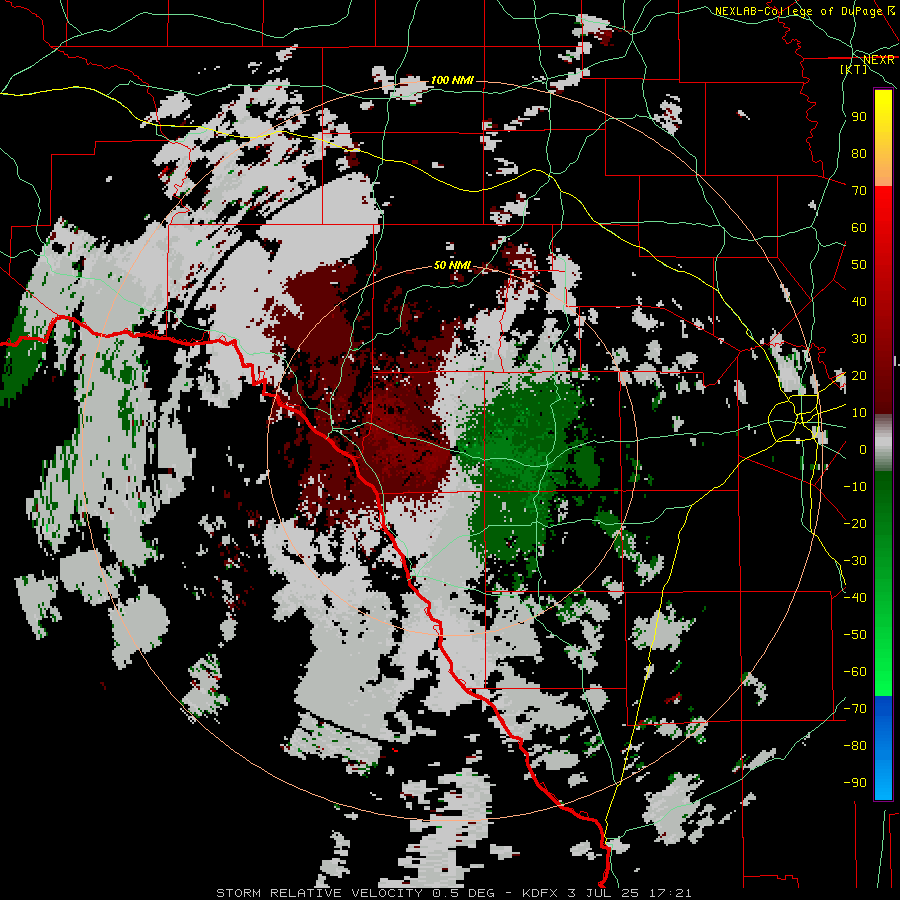Click the 40 value on velocity scale
This screenshot has height=900, width=900.
pos(859,302)
